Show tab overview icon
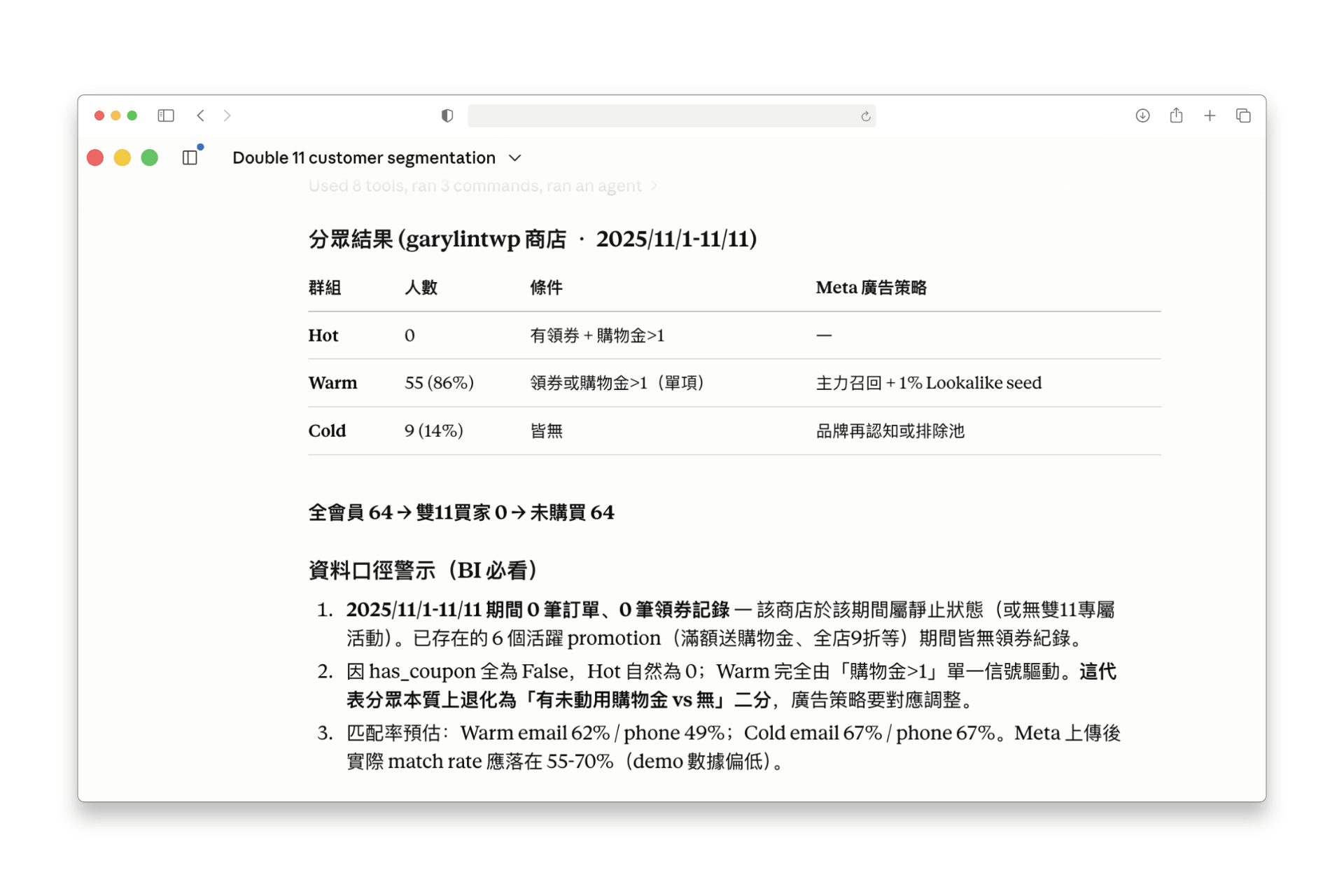The height and width of the screenshot is (896, 1344). point(1243,115)
